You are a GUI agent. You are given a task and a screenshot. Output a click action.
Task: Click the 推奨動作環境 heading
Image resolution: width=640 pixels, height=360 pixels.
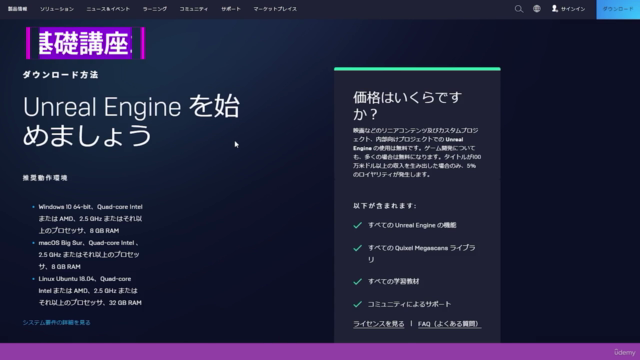click(x=45, y=178)
